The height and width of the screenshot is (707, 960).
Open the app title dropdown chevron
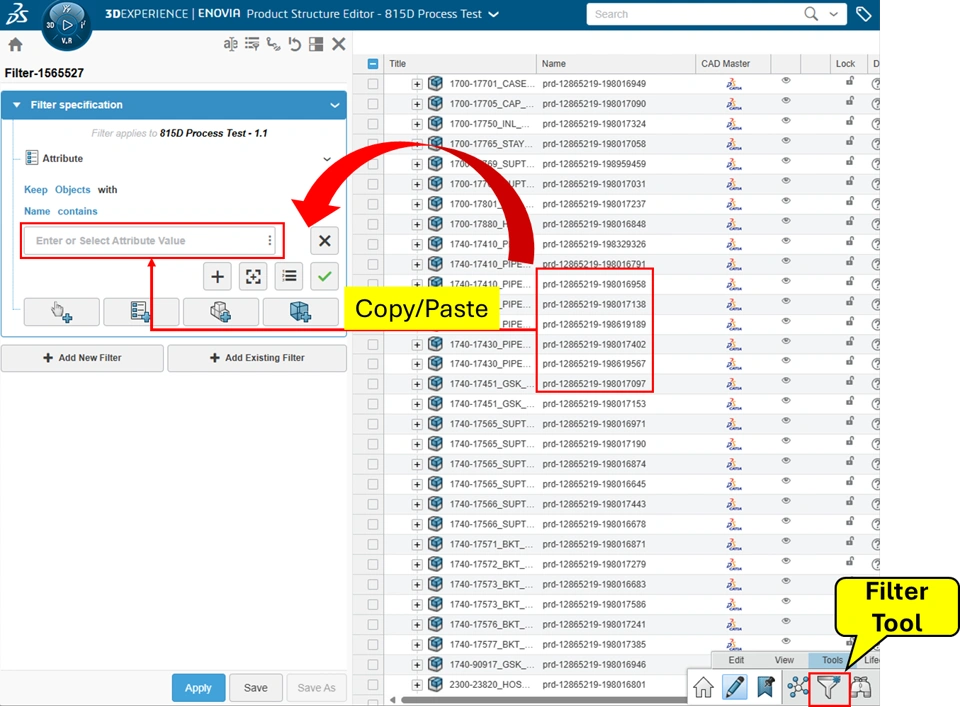pos(493,14)
